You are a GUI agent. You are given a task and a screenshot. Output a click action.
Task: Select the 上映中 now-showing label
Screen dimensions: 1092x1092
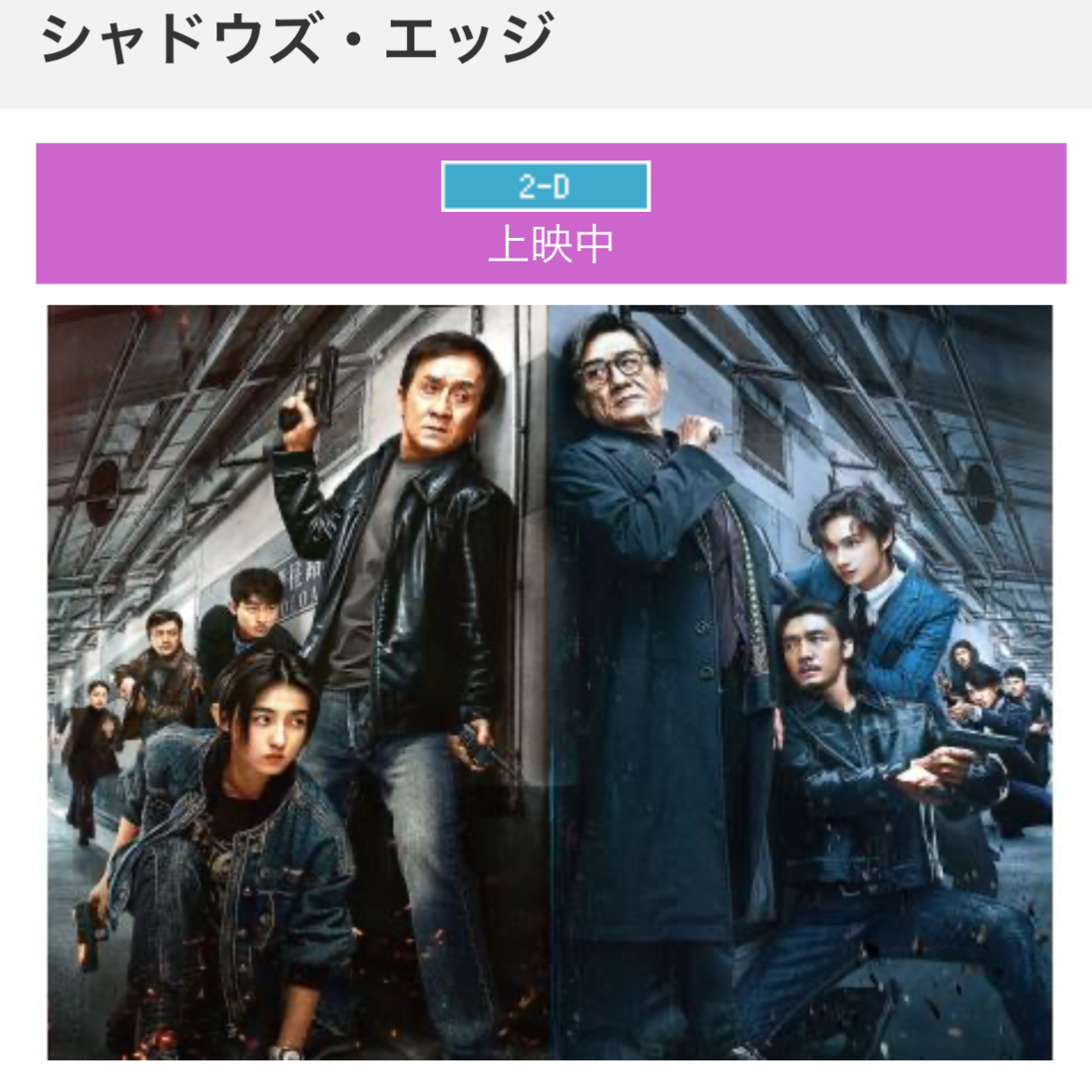pos(551,245)
